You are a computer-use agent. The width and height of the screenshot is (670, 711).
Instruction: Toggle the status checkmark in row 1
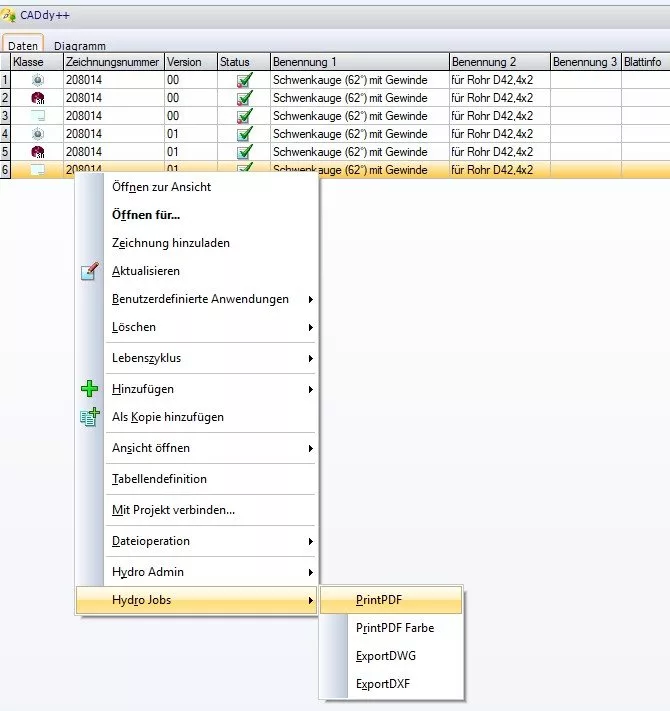pos(244,80)
